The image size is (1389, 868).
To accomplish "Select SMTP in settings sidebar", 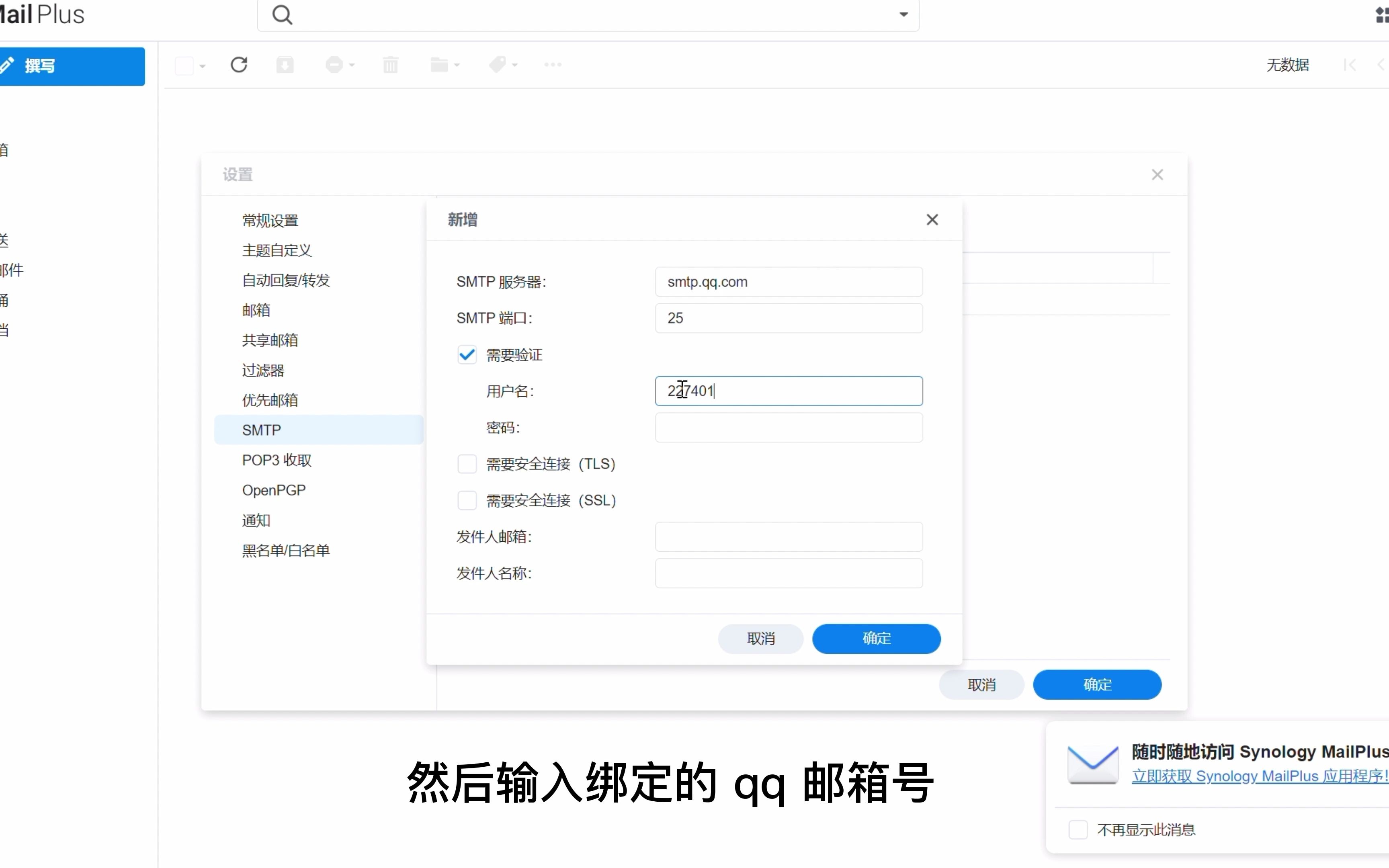I will point(319,430).
